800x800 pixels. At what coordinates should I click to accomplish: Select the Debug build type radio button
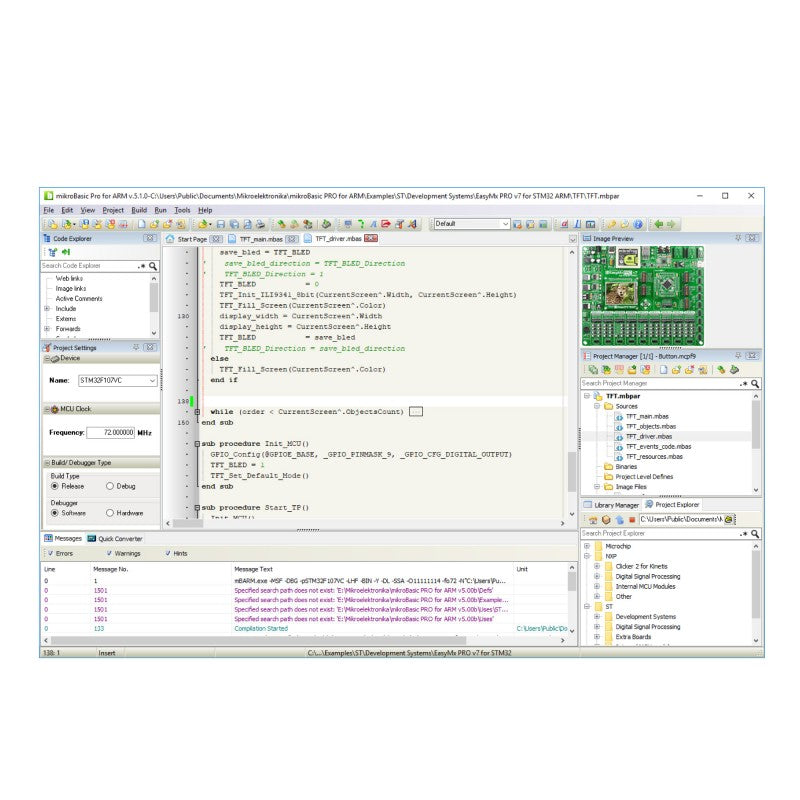pyautogui.click(x=110, y=486)
